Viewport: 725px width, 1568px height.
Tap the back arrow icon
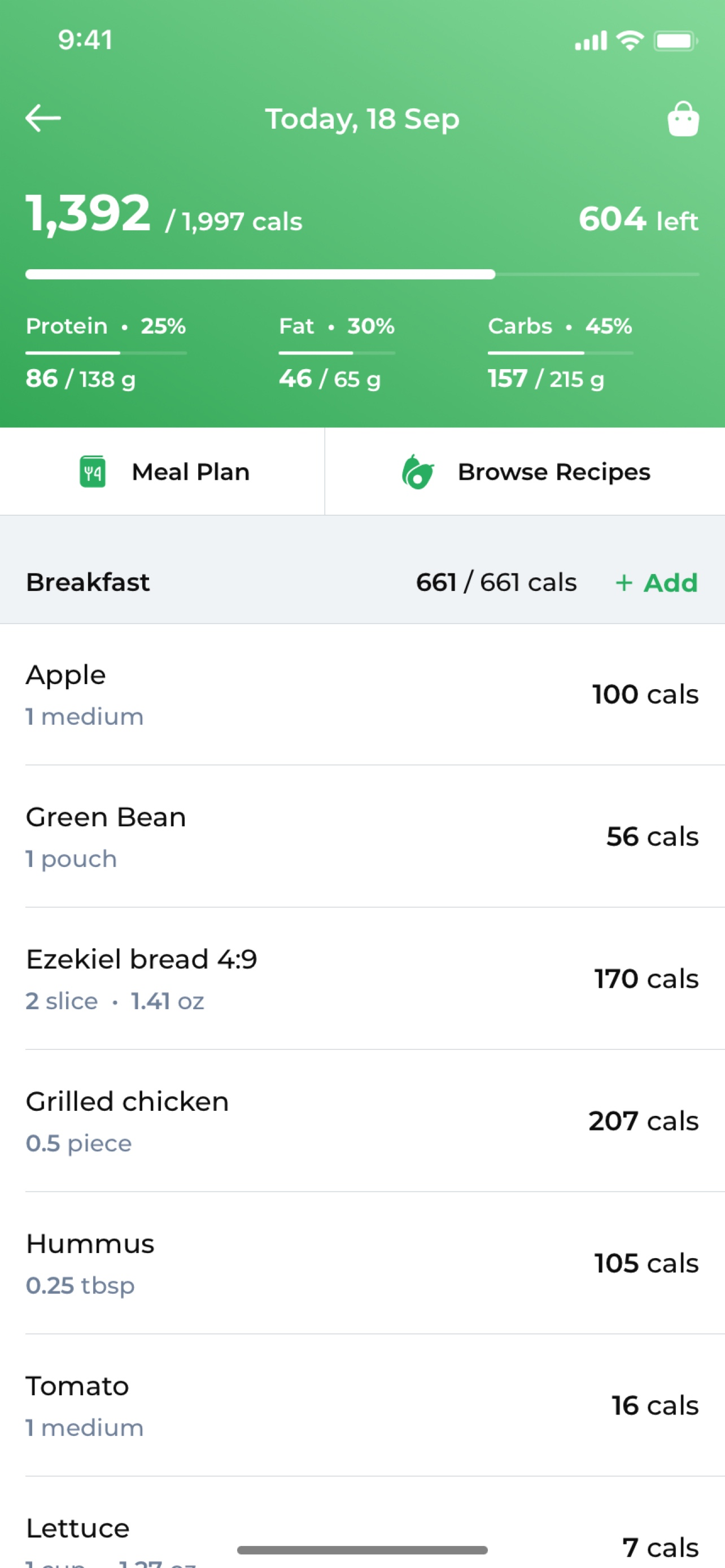[x=43, y=118]
